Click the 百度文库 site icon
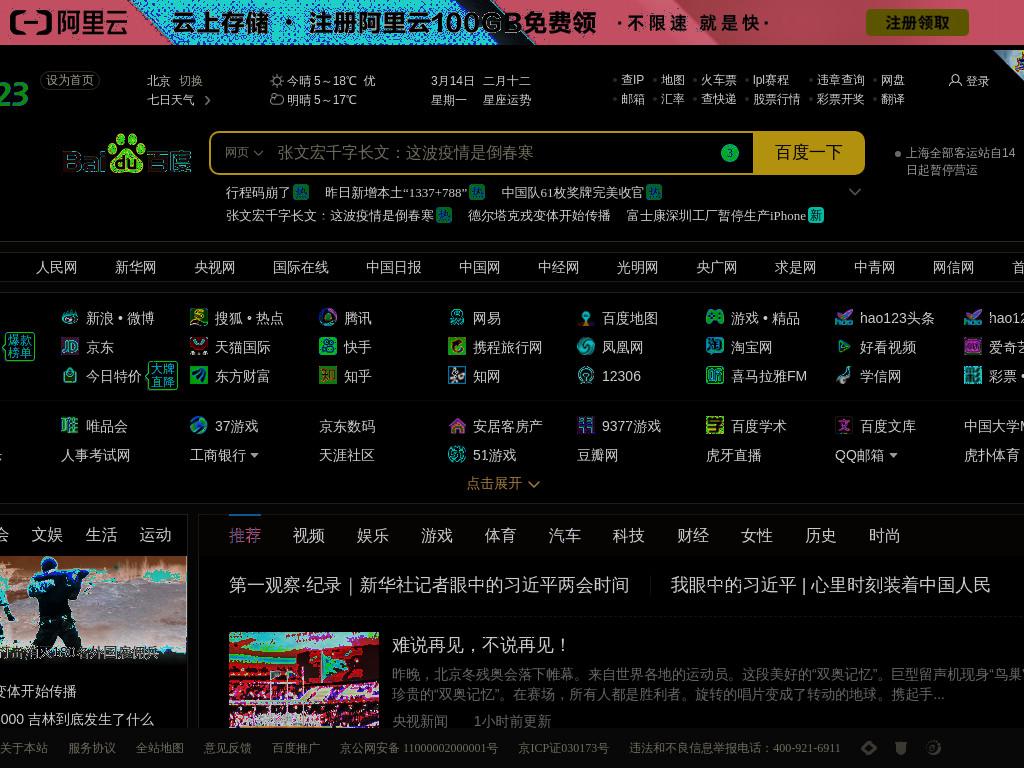 844,426
